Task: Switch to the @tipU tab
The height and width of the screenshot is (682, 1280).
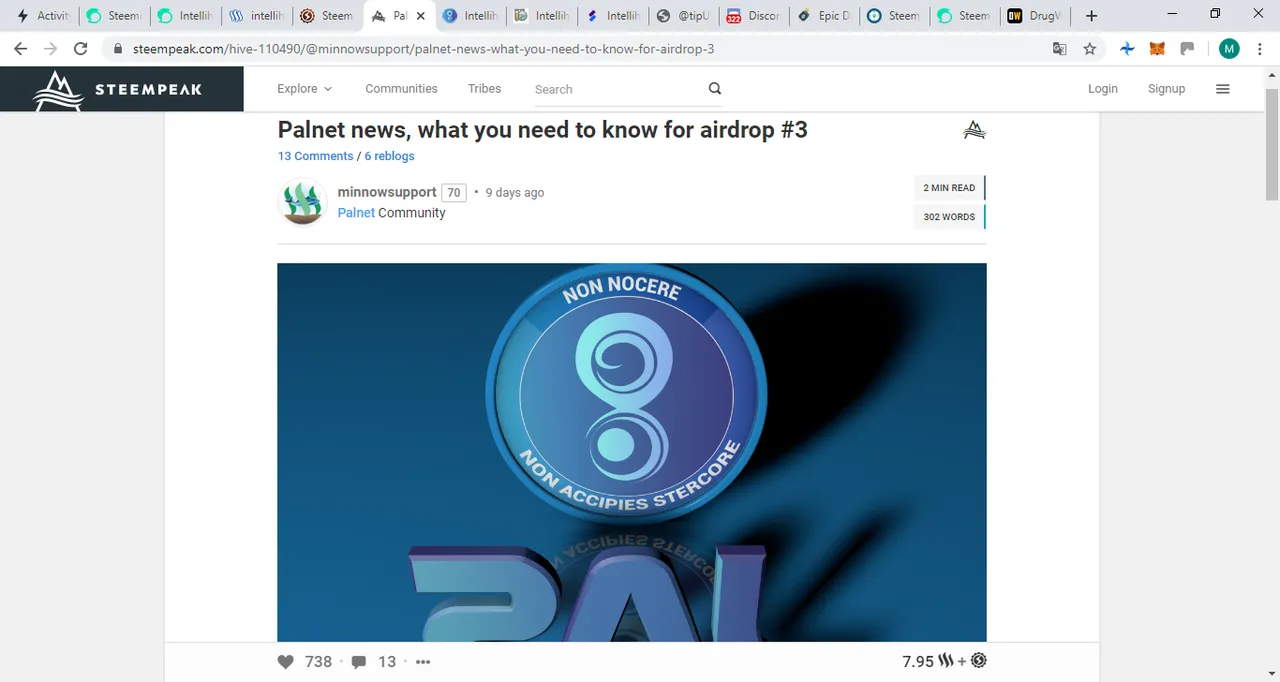Action: tap(682, 16)
